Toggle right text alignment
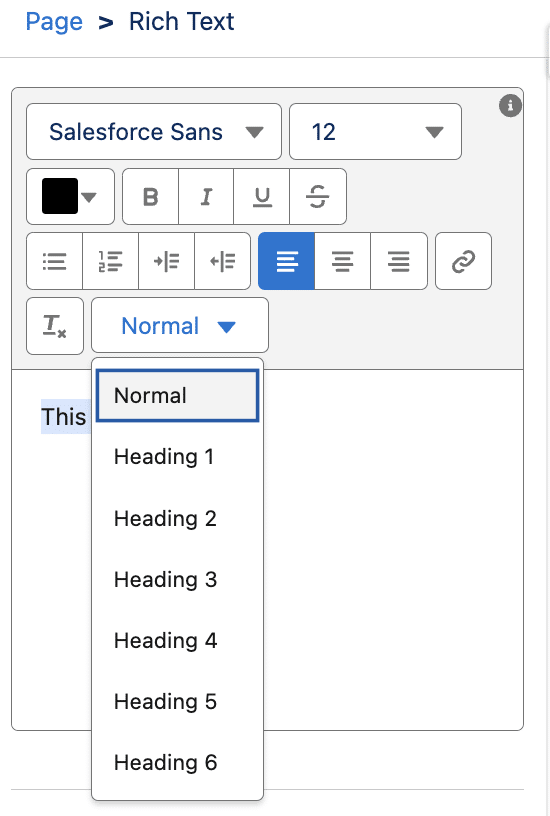 (399, 261)
